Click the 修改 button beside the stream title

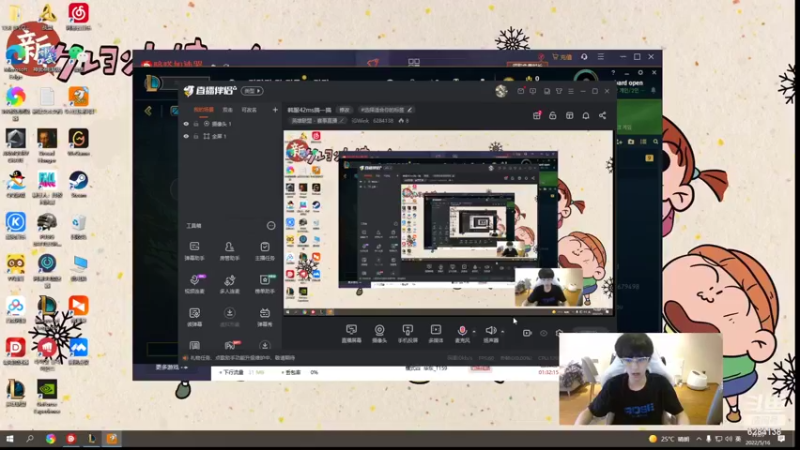[x=344, y=110]
